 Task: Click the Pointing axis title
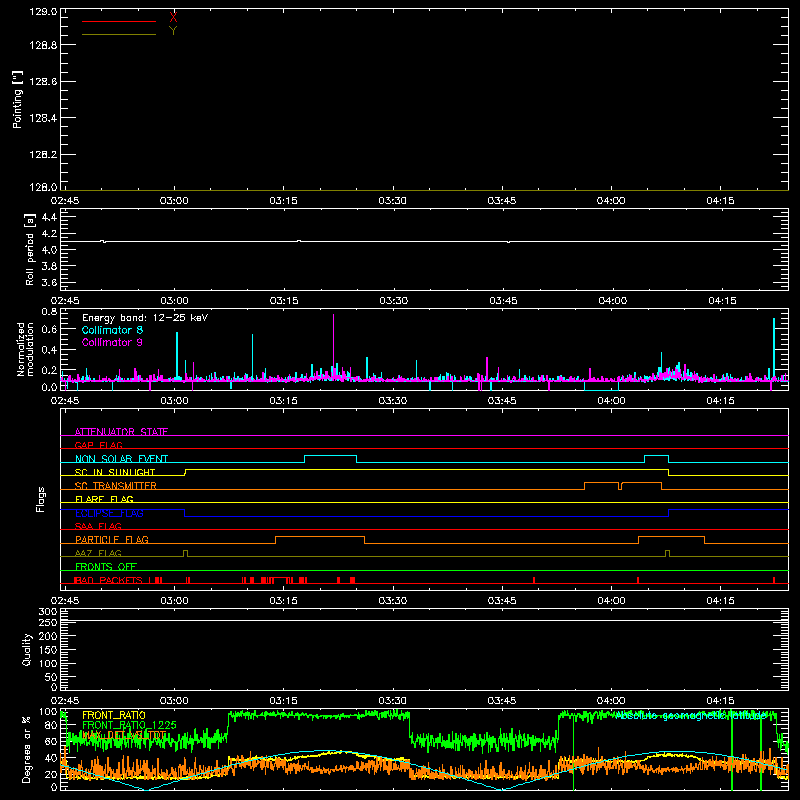click(x=17, y=99)
